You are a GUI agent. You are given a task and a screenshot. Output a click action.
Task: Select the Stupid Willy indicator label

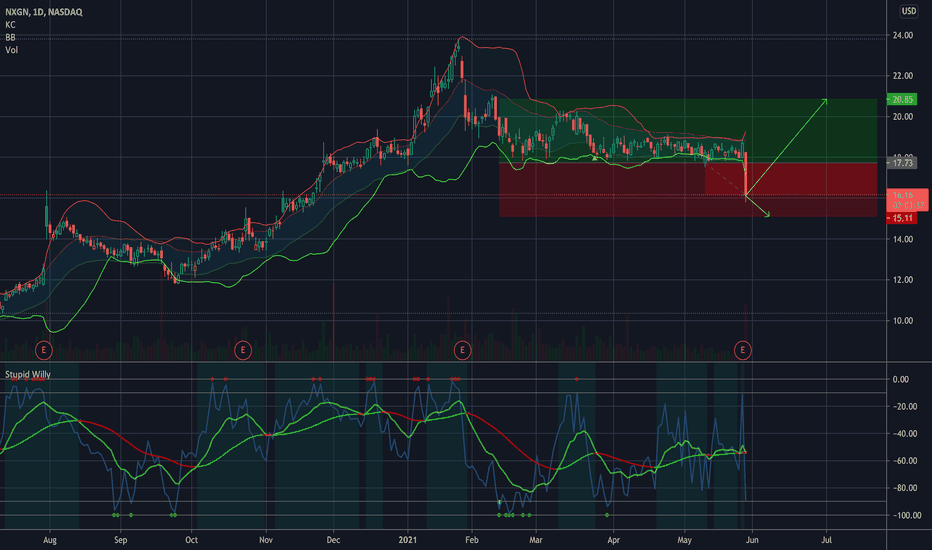pos(28,375)
